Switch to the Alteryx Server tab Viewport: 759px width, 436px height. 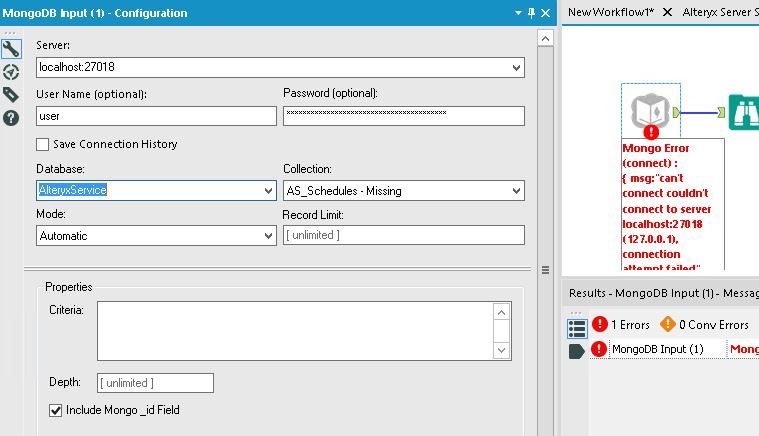pyautogui.click(x=720, y=12)
